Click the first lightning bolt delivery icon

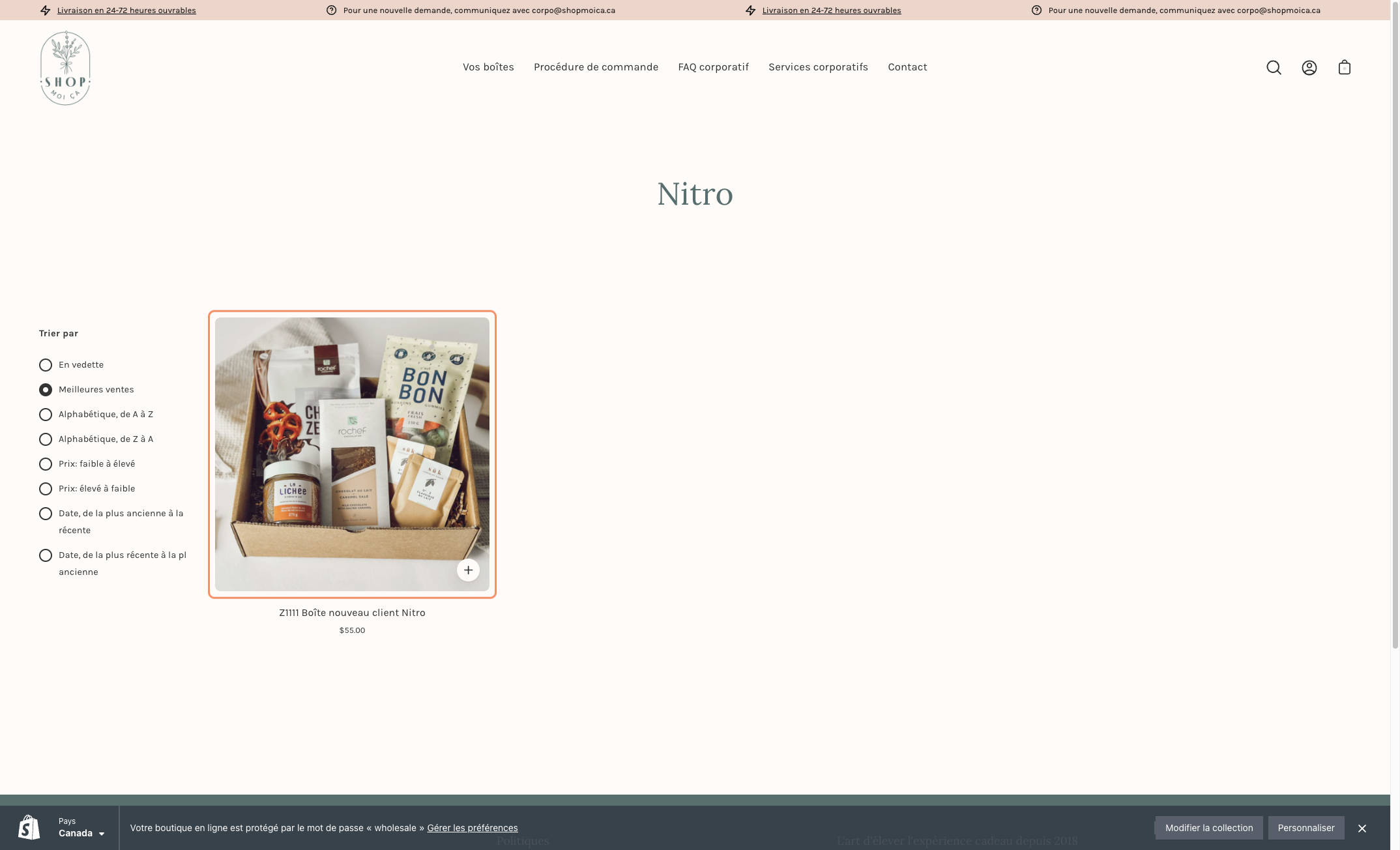[x=45, y=10]
